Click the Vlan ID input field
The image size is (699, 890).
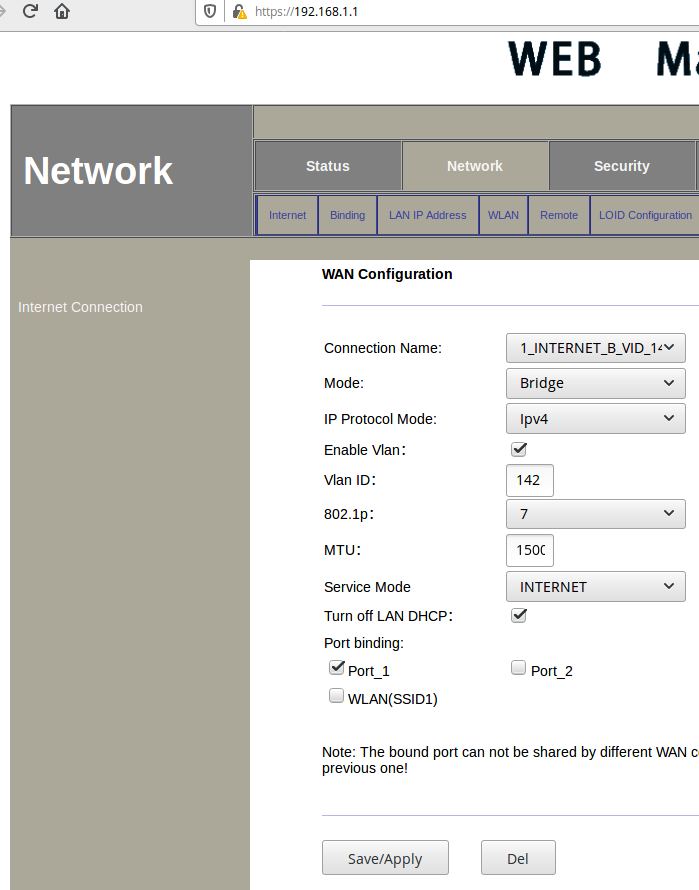click(x=530, y=480)
